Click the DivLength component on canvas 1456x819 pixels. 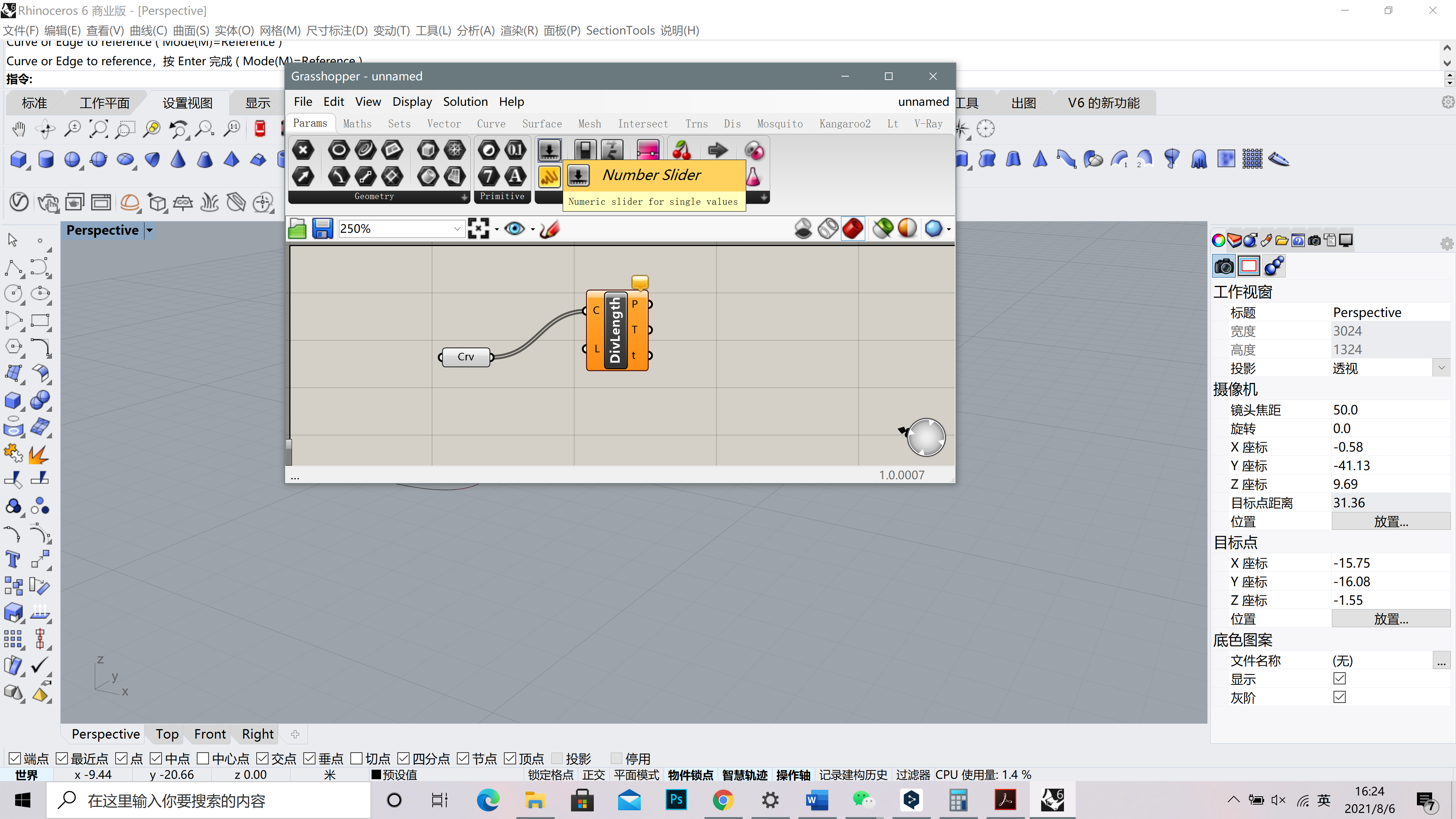pyautogui.click(x=617, y=331)
